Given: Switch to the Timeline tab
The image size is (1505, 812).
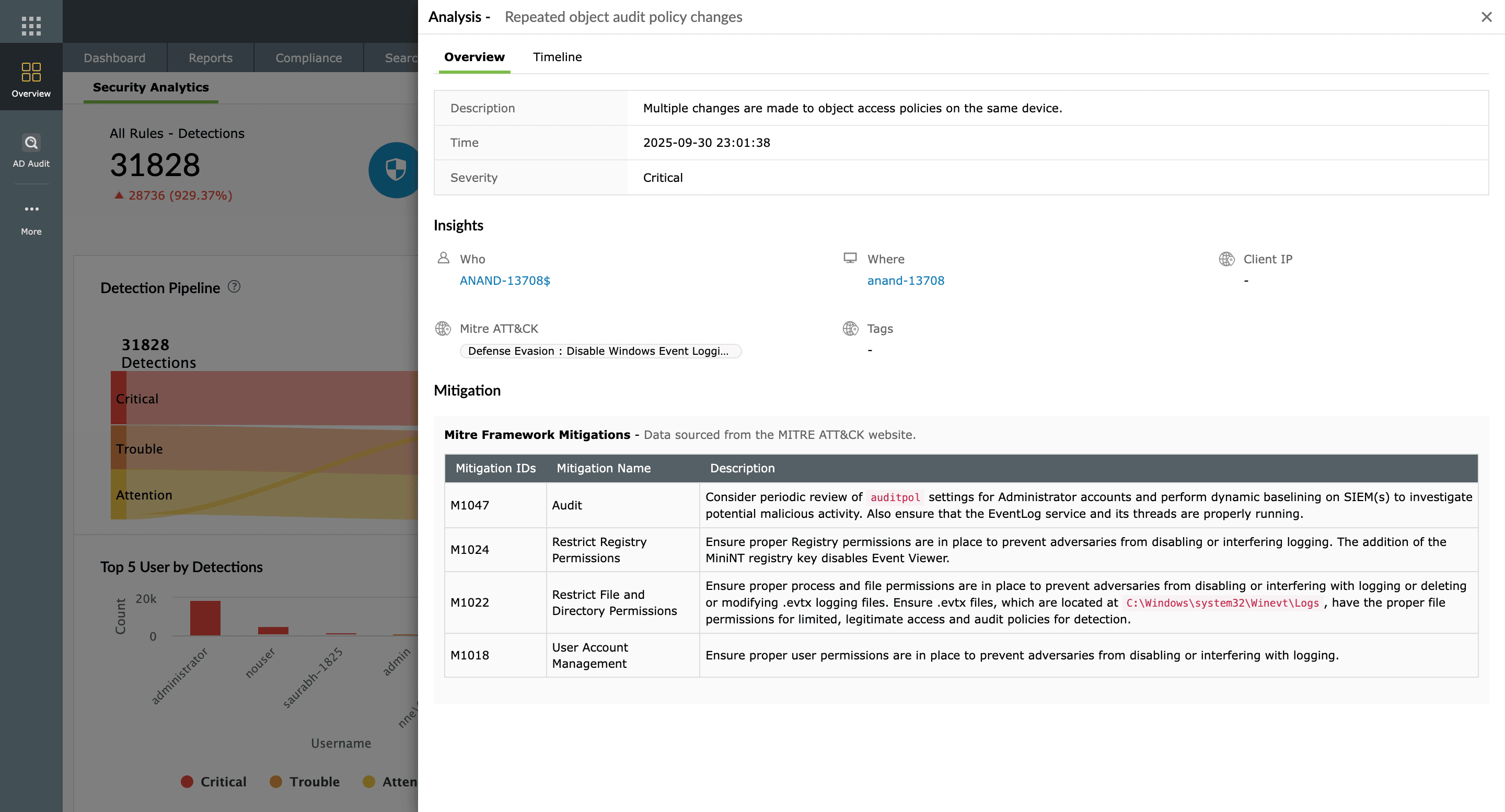Looking at the screenshot, I should 557,56.
